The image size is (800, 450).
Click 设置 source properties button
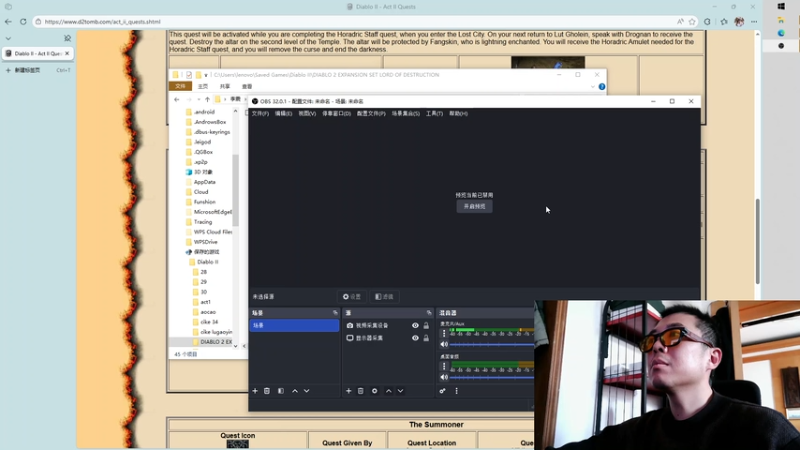[352, 296]
